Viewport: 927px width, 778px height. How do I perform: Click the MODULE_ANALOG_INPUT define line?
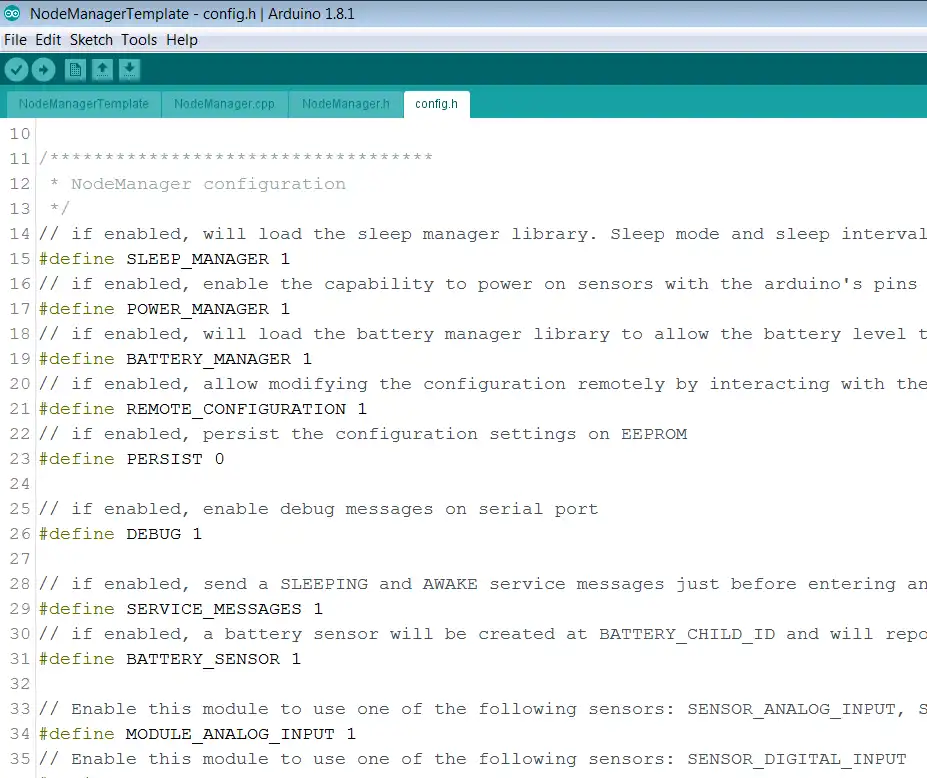(197, 734)
